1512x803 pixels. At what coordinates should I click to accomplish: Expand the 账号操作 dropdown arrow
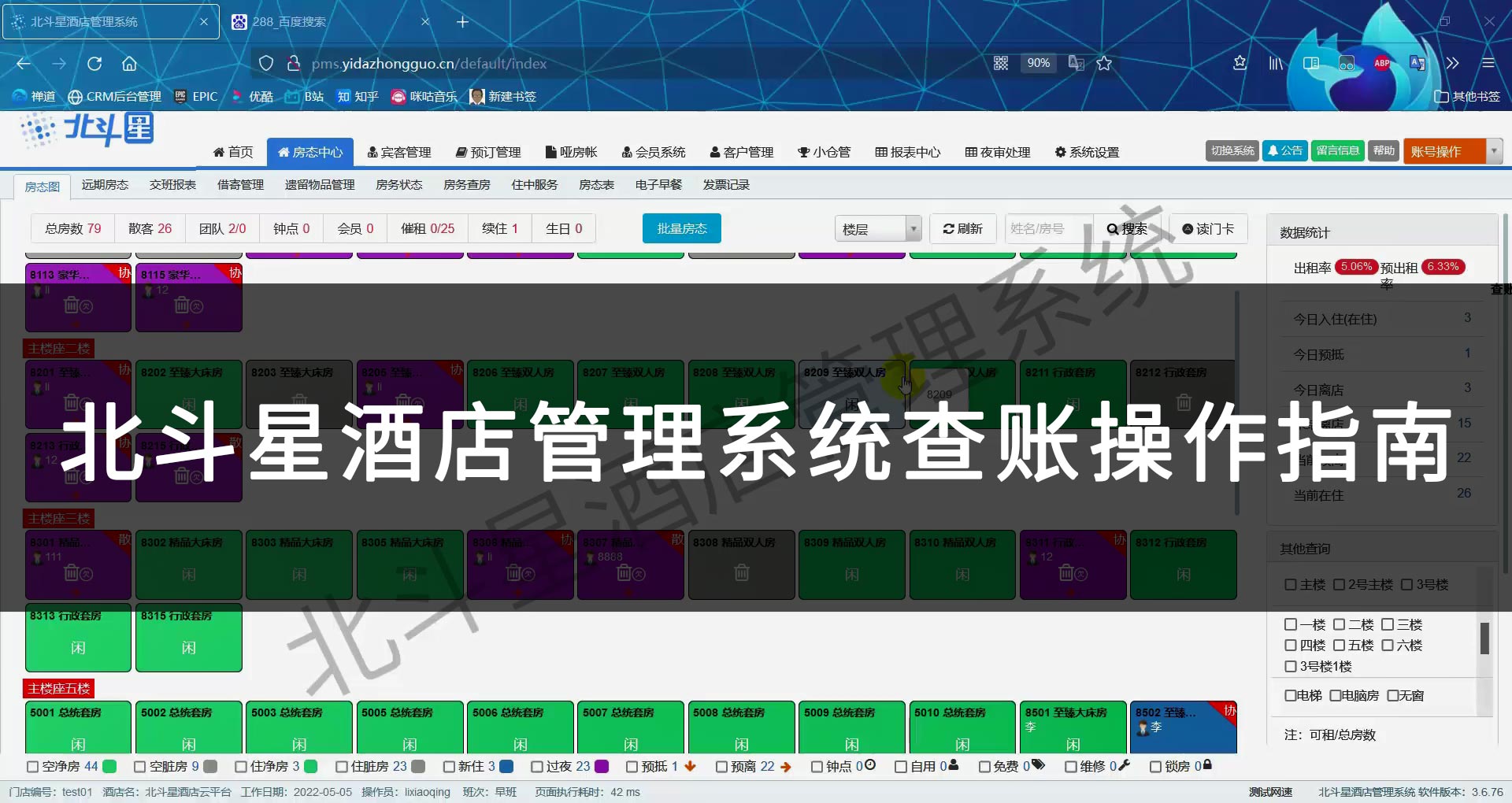[1493, 150]
